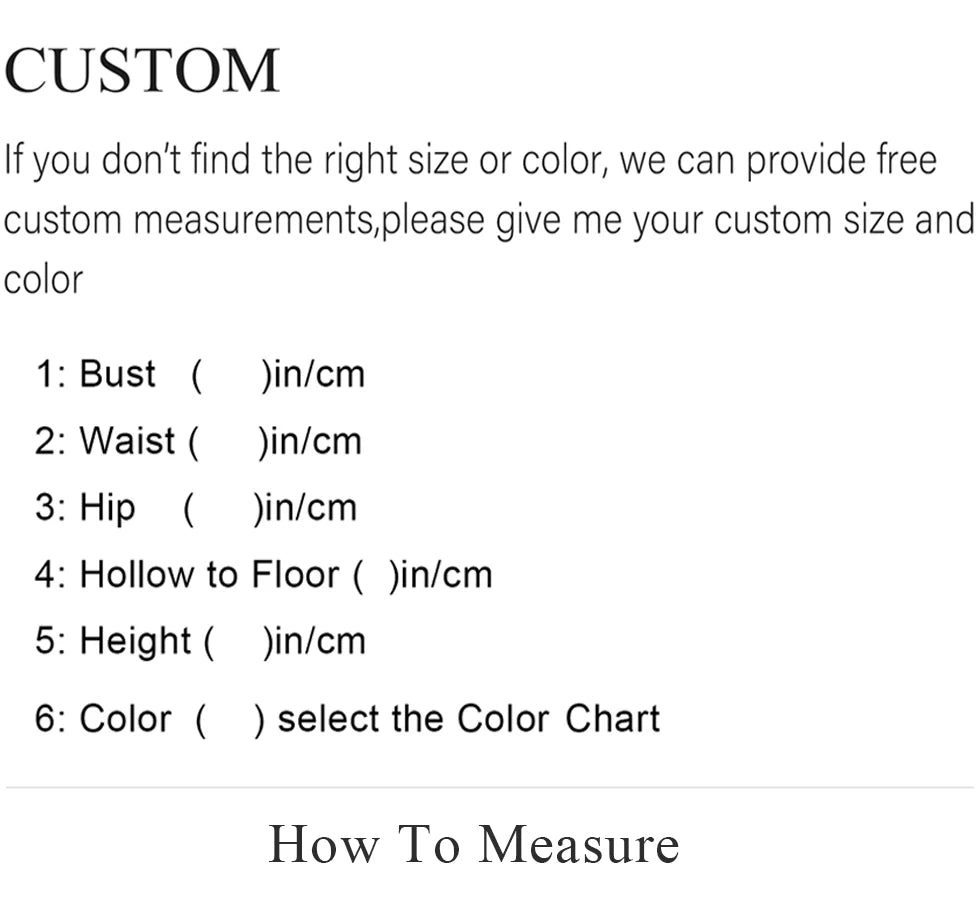Click the blank after Hip label
The image size is (980, 900).
(221, 508)
